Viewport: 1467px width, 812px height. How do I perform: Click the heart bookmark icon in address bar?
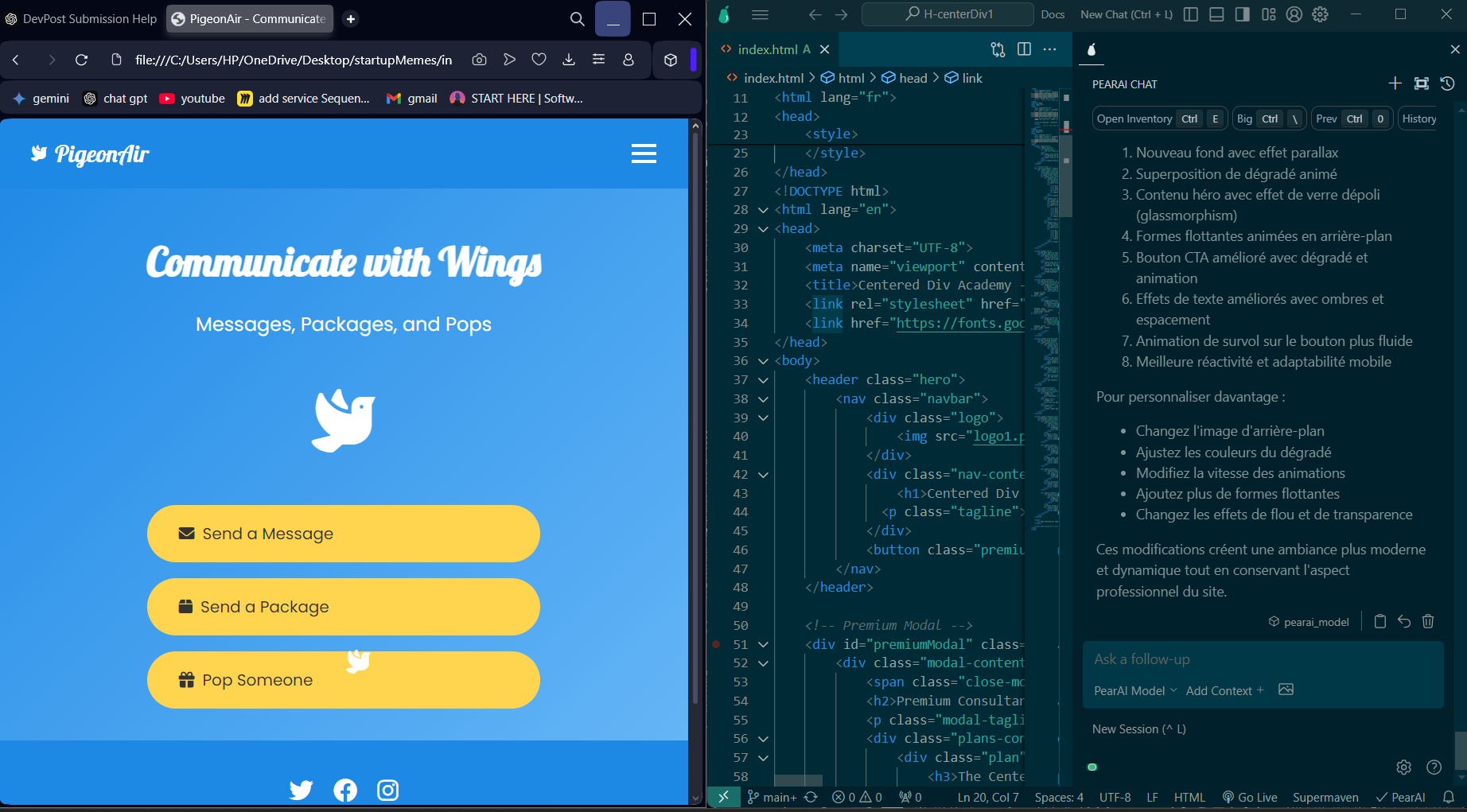point(539,60)
